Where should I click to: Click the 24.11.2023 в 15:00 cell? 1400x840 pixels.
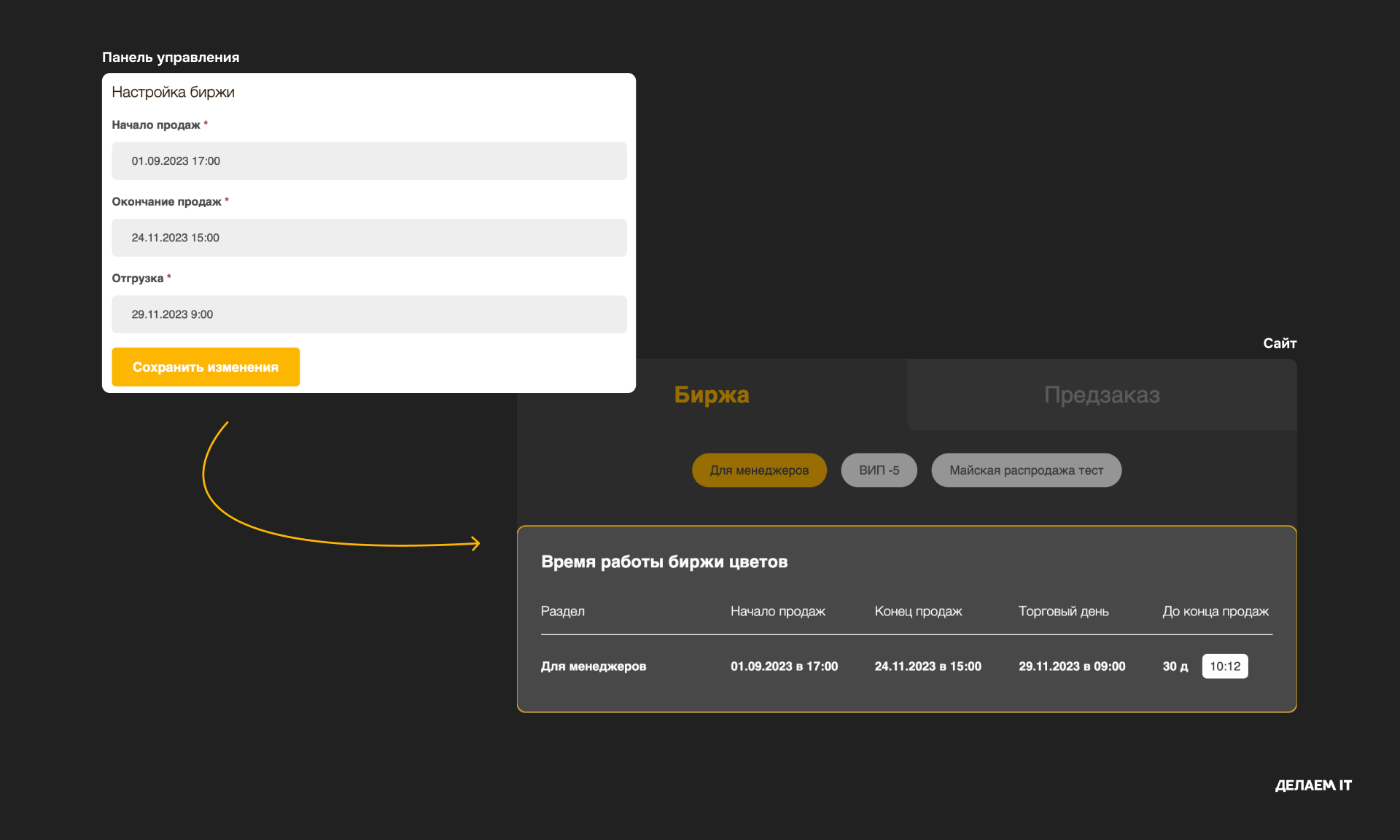(927, 666)
